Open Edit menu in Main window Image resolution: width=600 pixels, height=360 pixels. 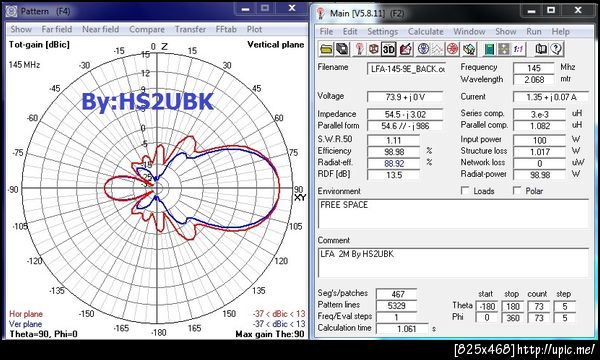tap(350, 32)
